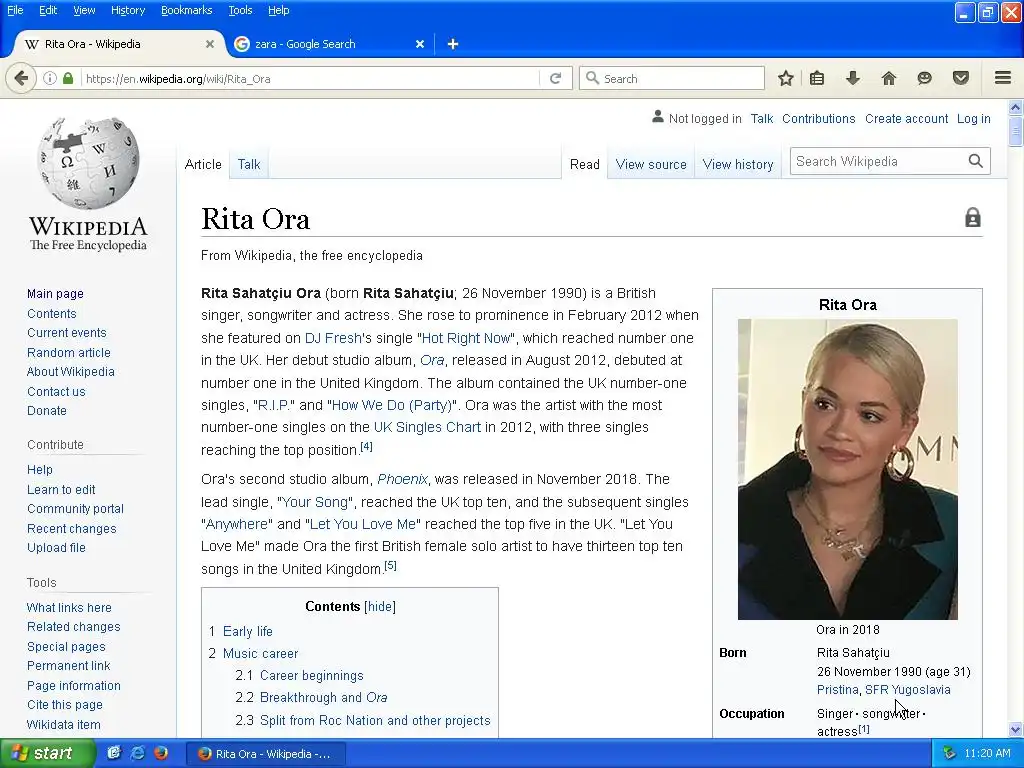Open the Tools menu

(x=240, y=10)
